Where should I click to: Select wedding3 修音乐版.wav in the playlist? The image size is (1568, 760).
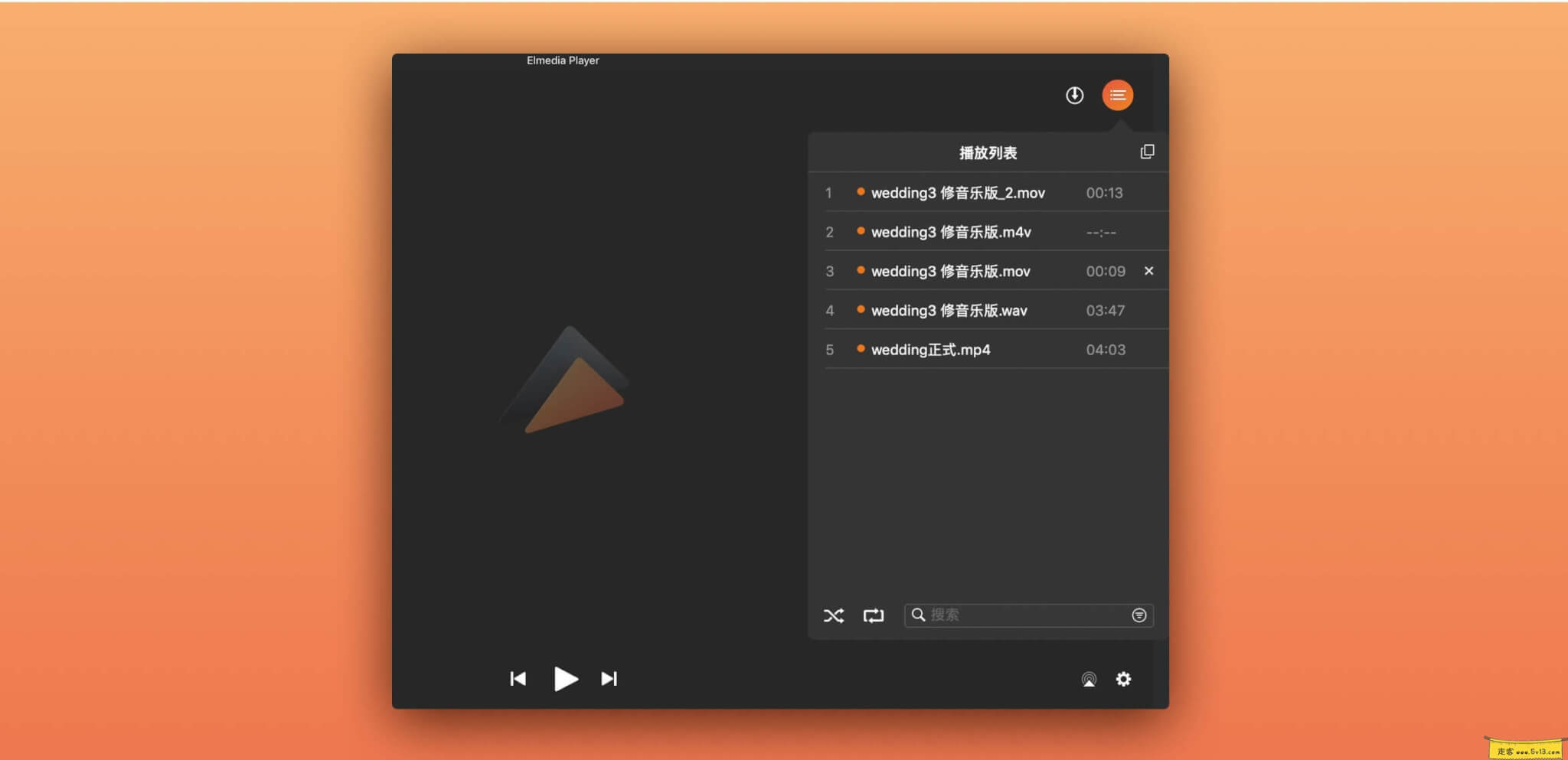(x=949, y=309)
